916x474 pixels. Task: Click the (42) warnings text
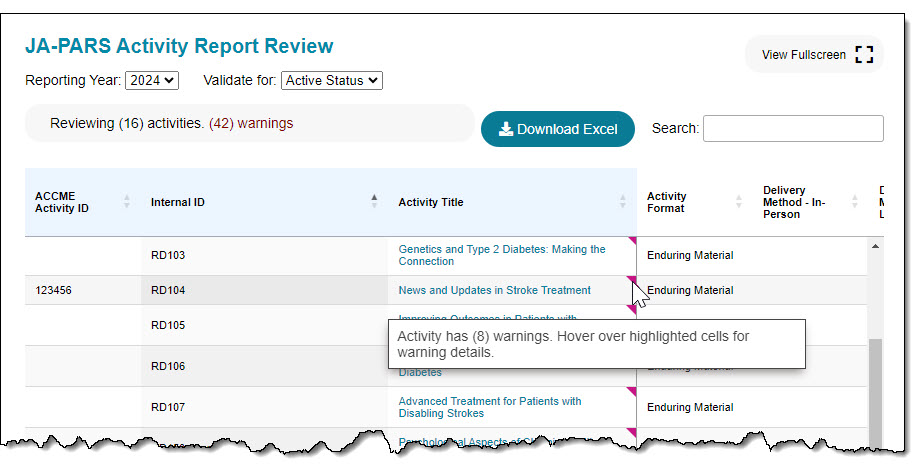[x=251, y=123]
